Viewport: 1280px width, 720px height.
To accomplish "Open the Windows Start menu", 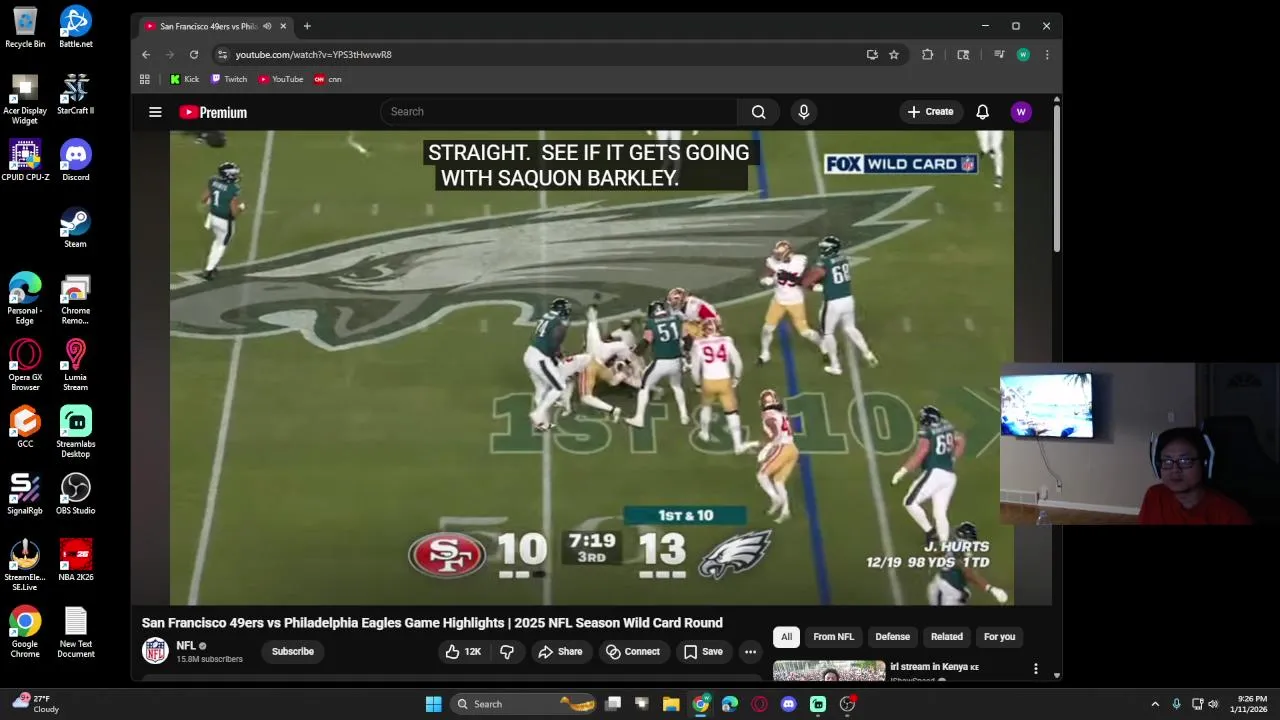I will 433,704.
